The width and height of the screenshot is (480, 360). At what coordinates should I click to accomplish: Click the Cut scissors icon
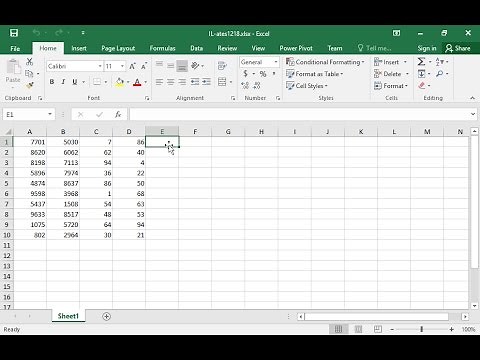click(x=29, y=62)
